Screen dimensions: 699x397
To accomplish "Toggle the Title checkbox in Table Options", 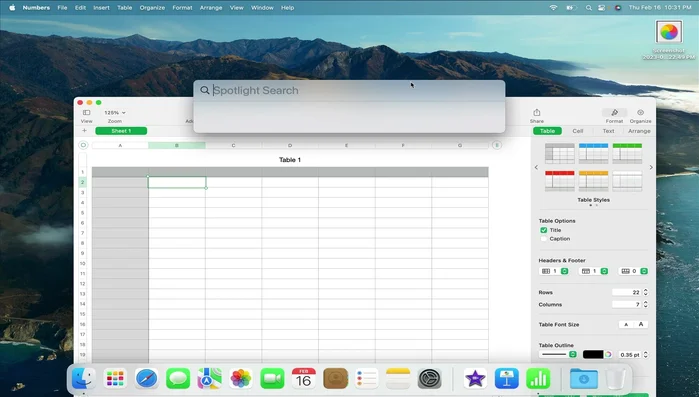I will point(543,230).
